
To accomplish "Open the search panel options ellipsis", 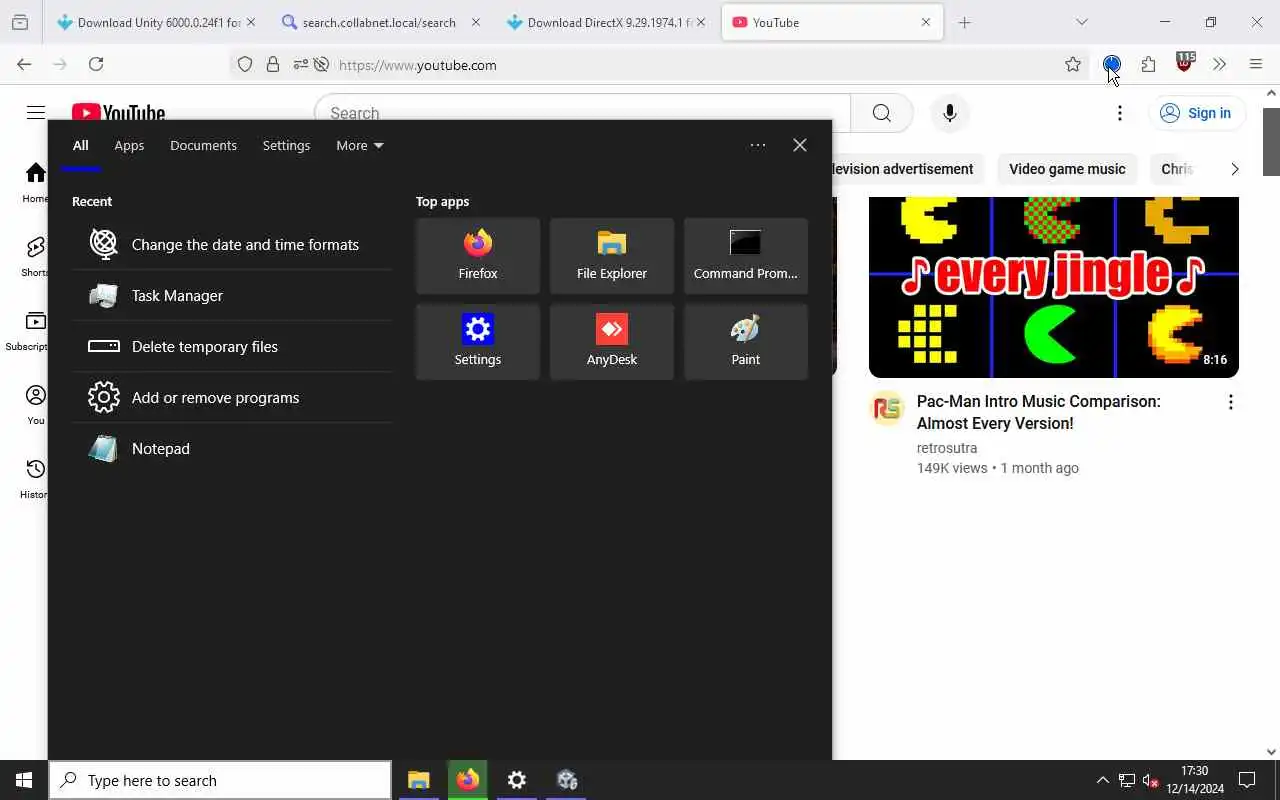I will [758, 145].
